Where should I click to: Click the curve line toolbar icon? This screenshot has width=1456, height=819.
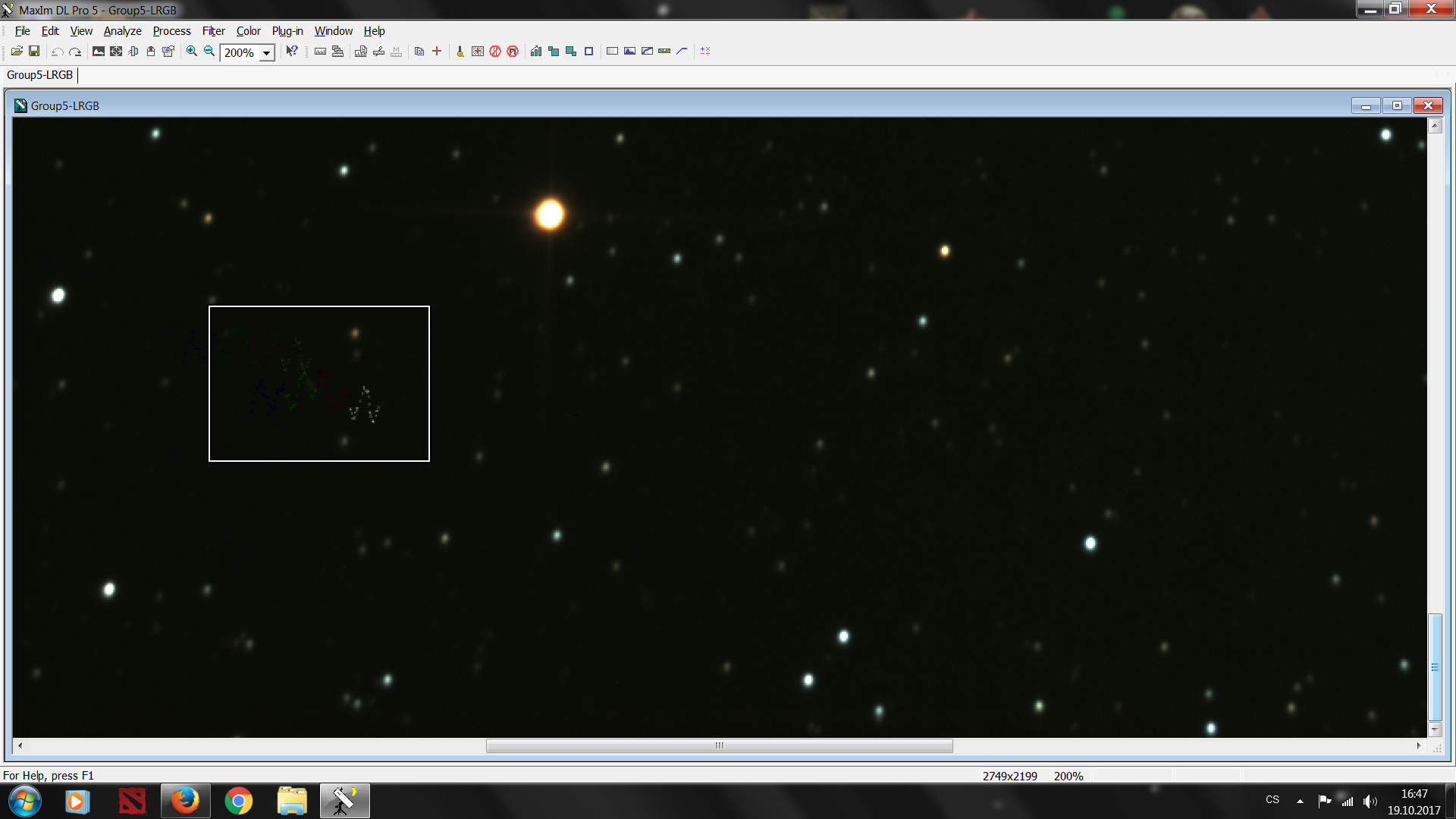682,51
